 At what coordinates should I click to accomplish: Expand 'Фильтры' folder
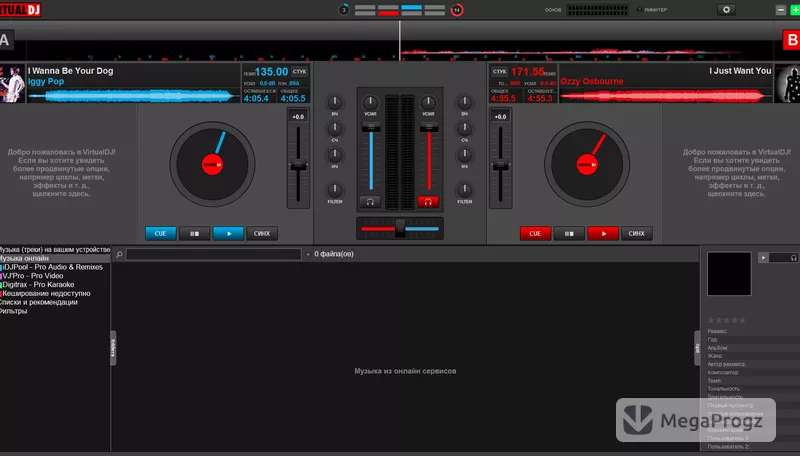[x=14, y=311]
